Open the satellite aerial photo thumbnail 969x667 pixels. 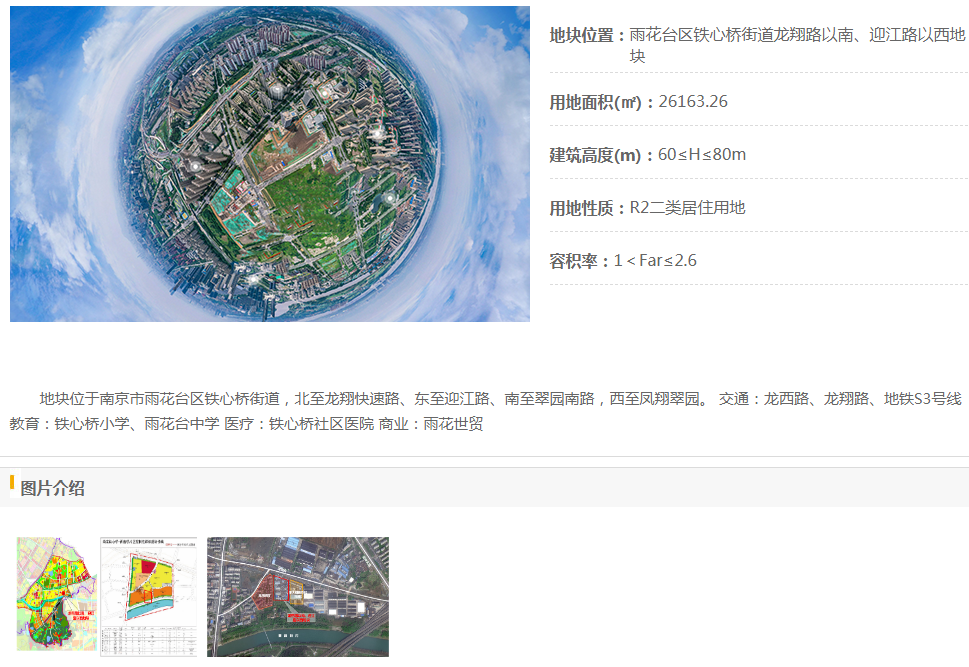coord(298,597)
